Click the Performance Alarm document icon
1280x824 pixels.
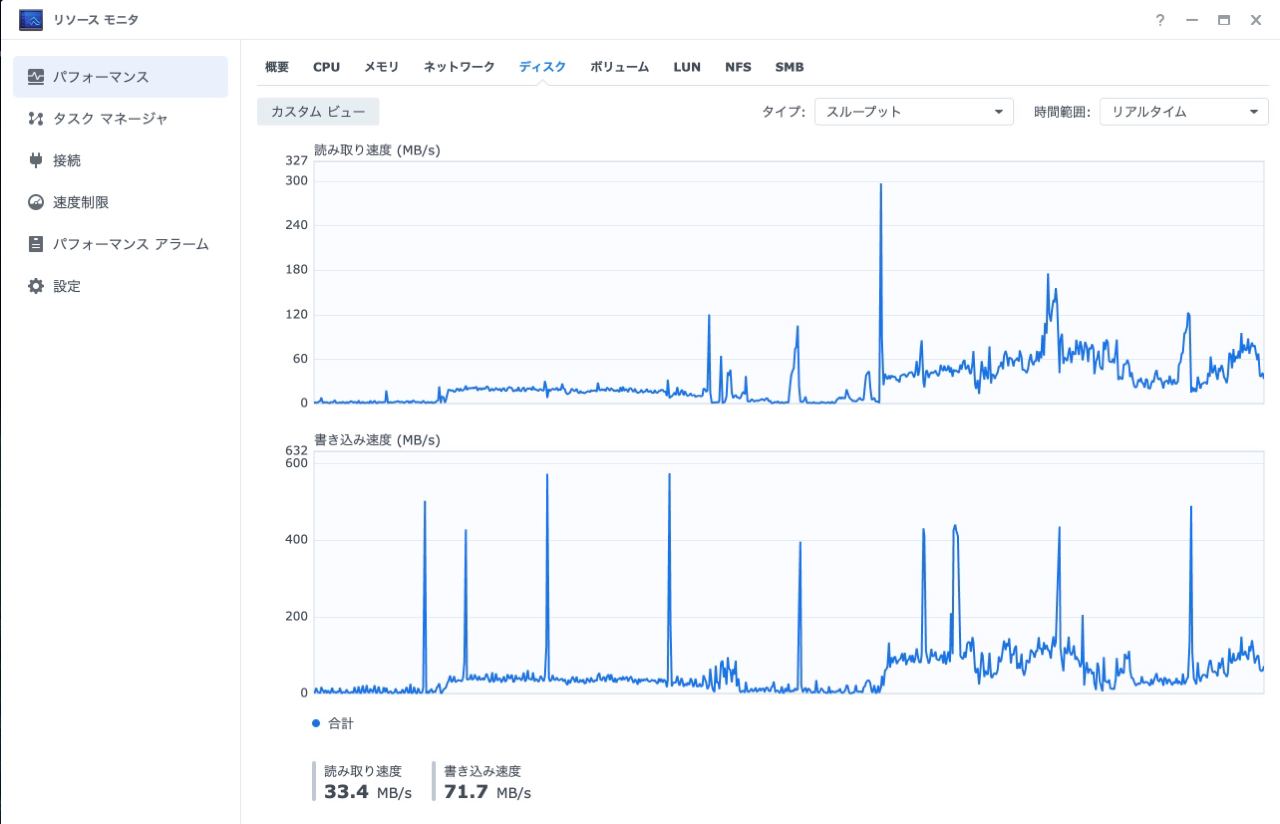click(x=36, y=244)
